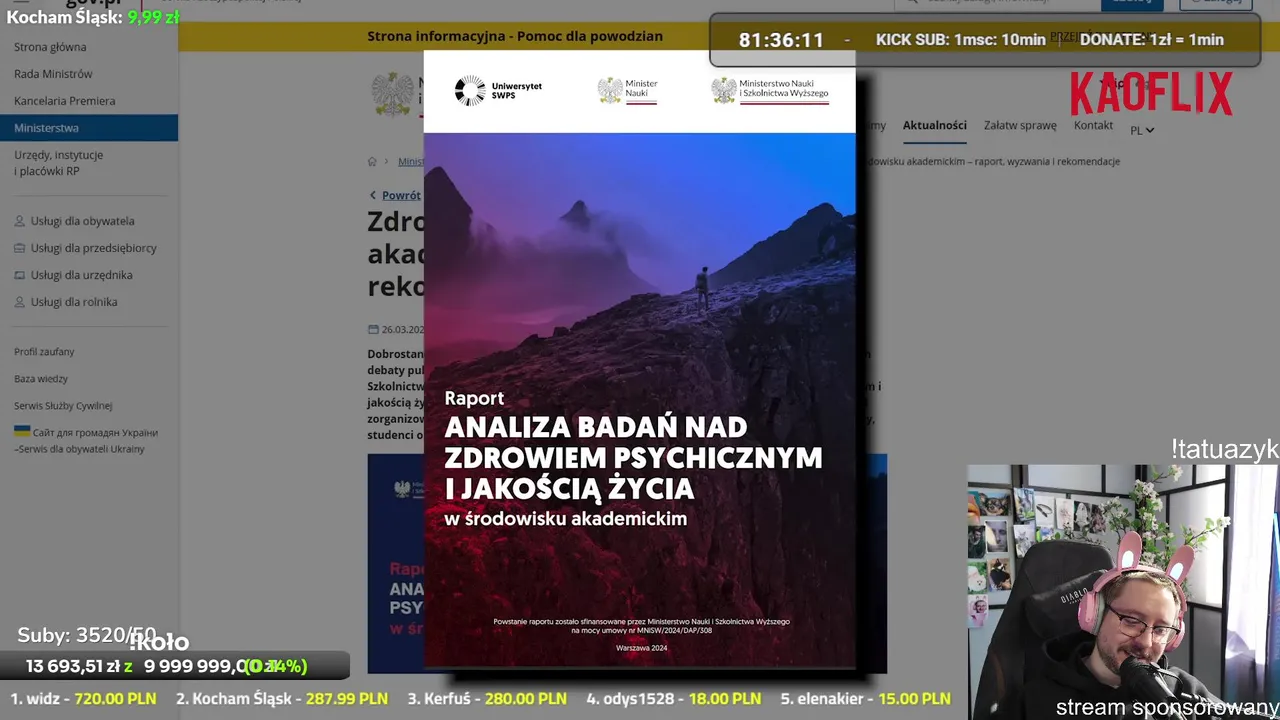This screenshot has width=1280, height=720.
Task: Select the highlighted Ministerstwa sidebar item
Action: tap(89, 128)
